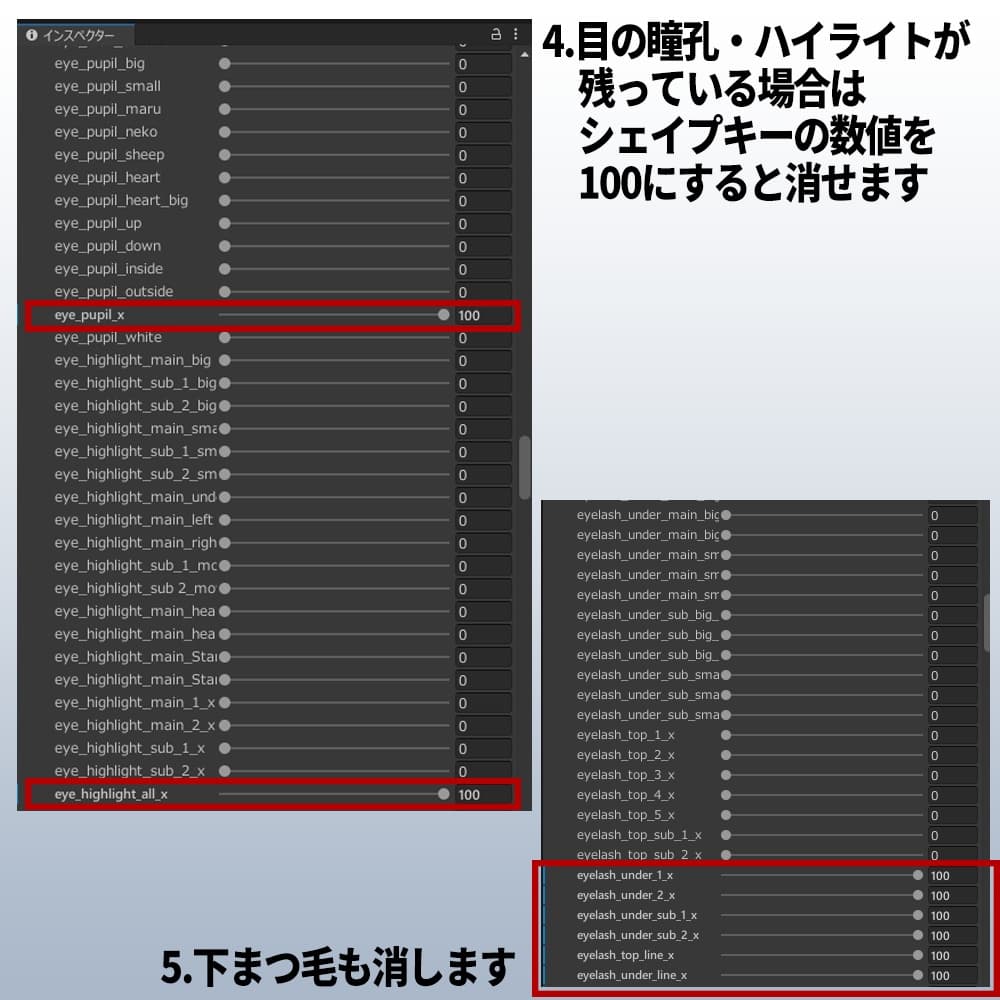The image size is (1000, 1000).
Task: Edit the eyelash_under_2_x value showing 100
Action: pyautogui.click(x=952, y=895)
